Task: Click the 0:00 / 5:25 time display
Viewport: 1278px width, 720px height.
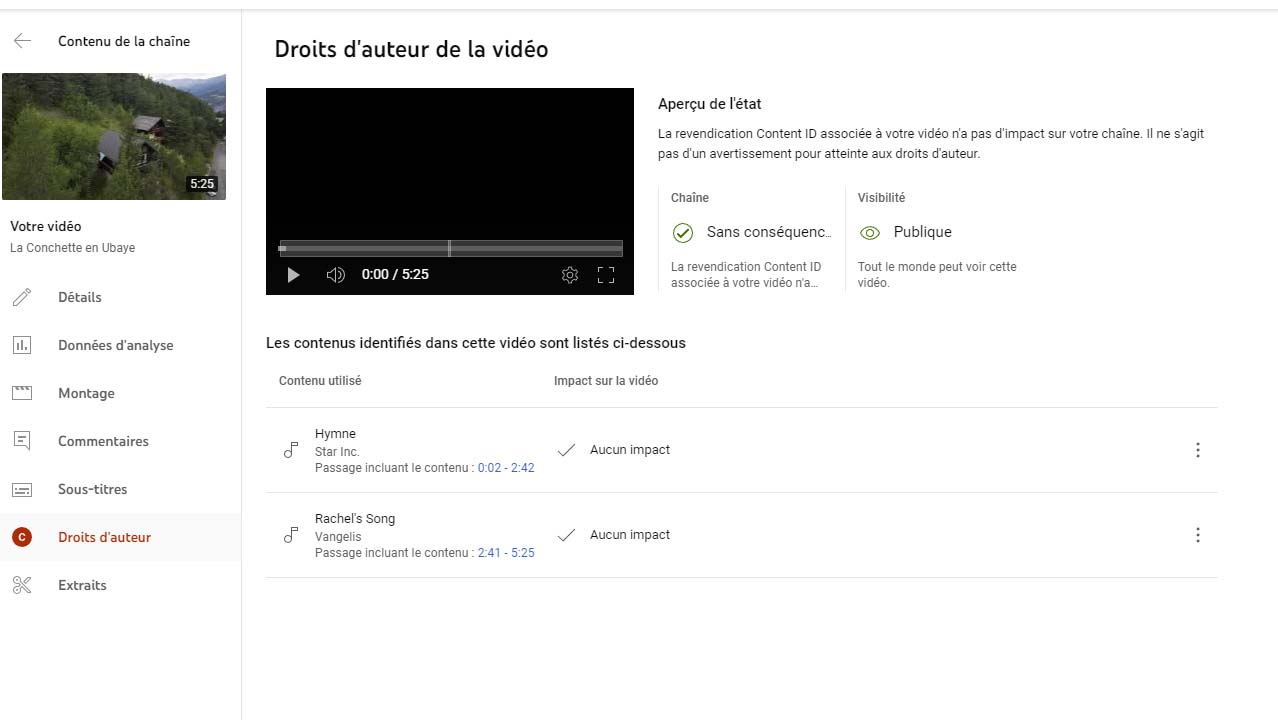Action: (x=395, y=274)
